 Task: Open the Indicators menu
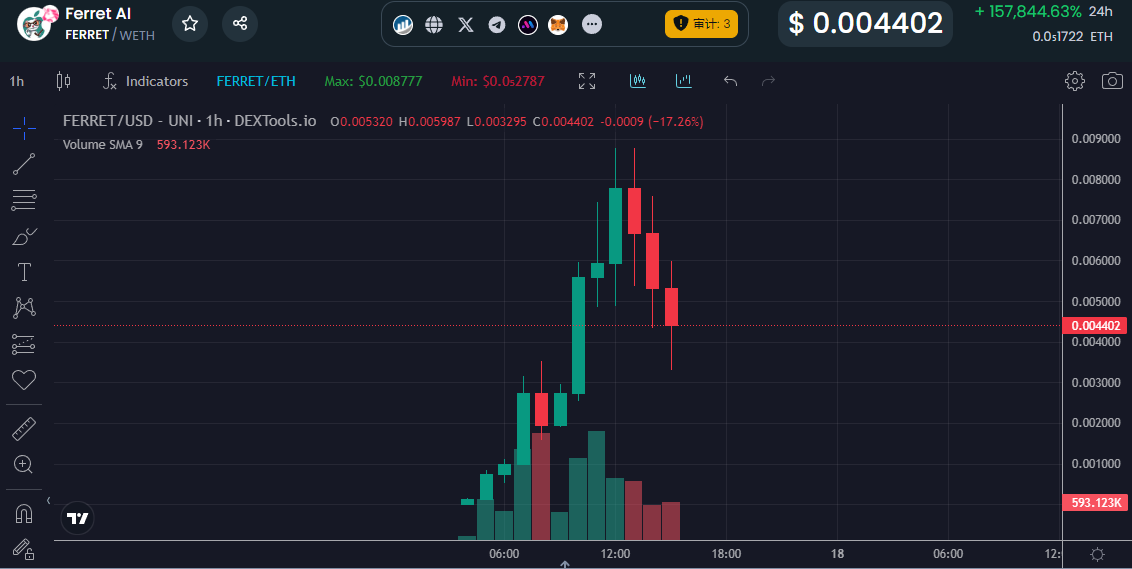point(145,82)
